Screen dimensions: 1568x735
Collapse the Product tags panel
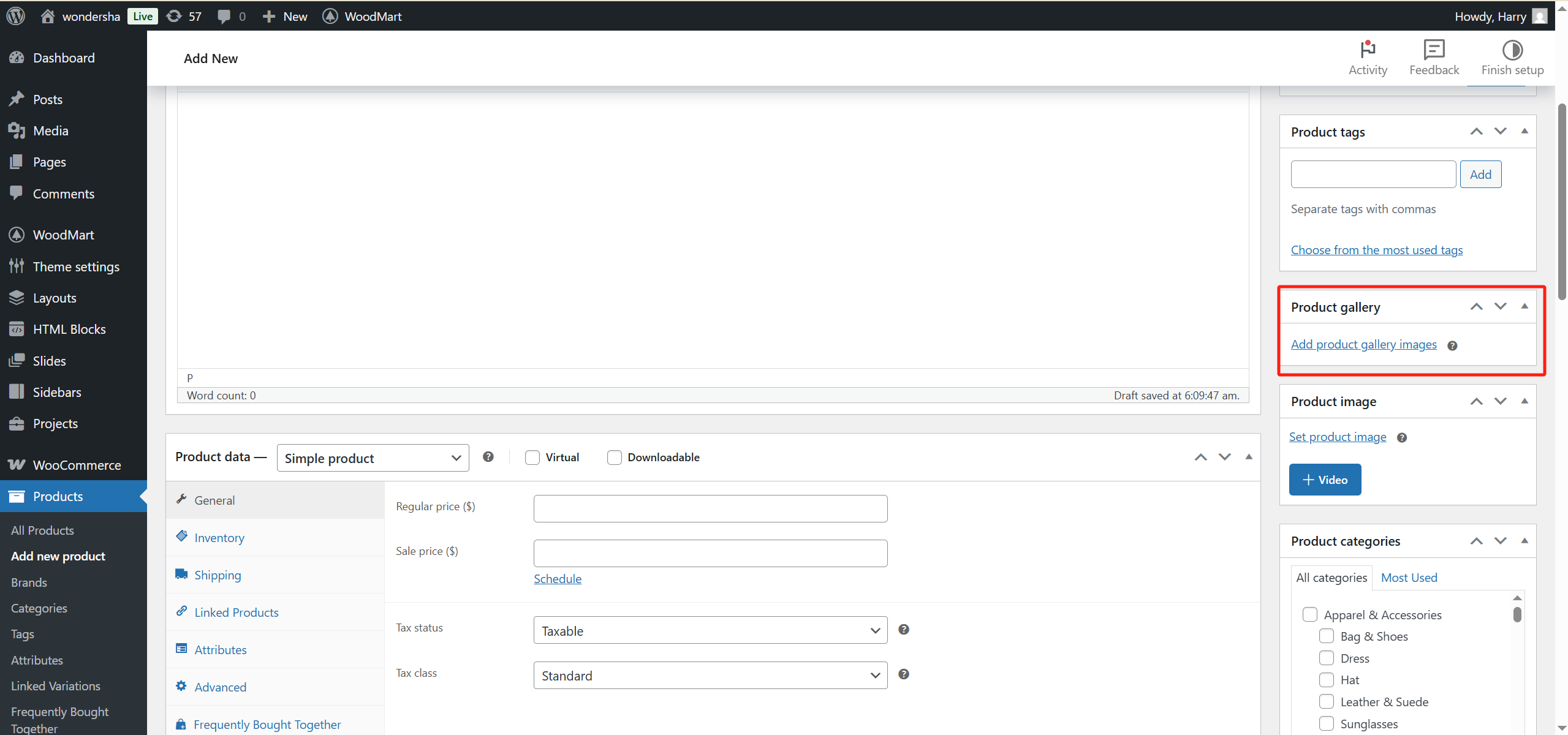[x=1524, y=131]
